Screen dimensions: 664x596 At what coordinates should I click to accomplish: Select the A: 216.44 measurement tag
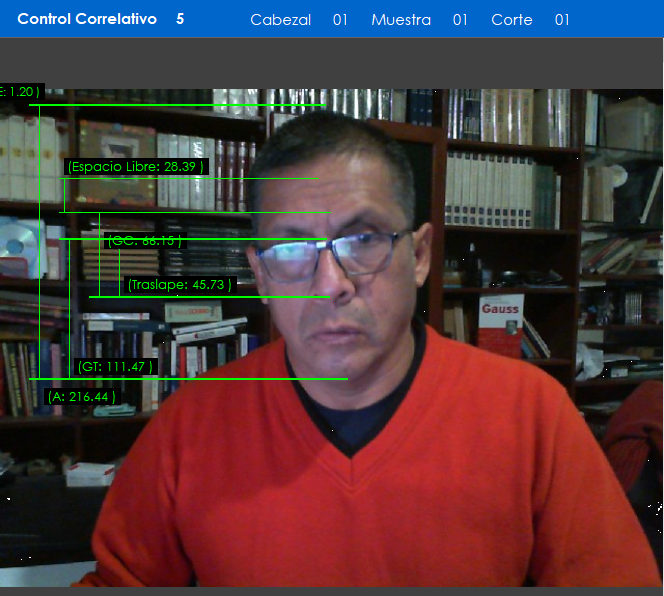[82, 397]
